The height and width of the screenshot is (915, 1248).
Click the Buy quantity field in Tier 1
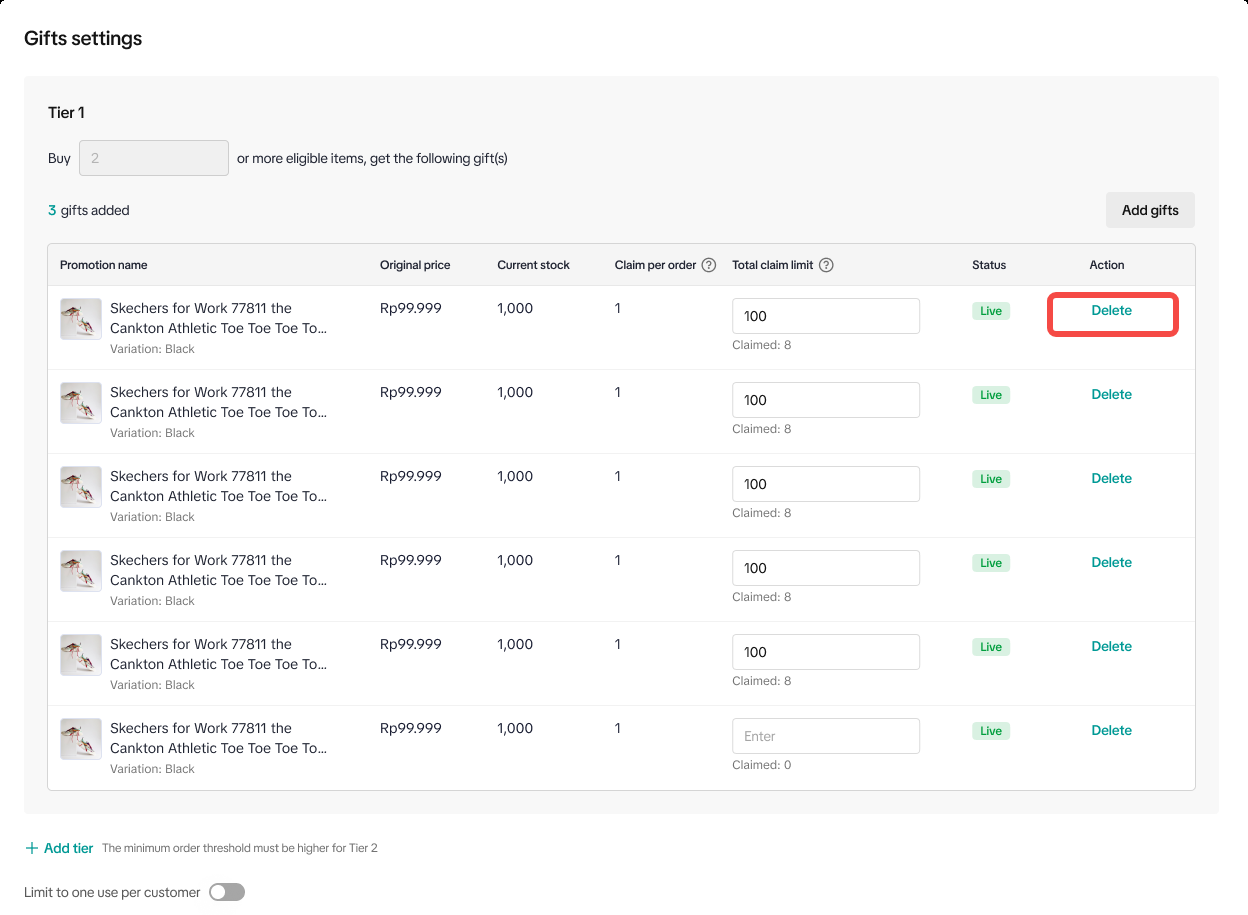click(154, 158)
